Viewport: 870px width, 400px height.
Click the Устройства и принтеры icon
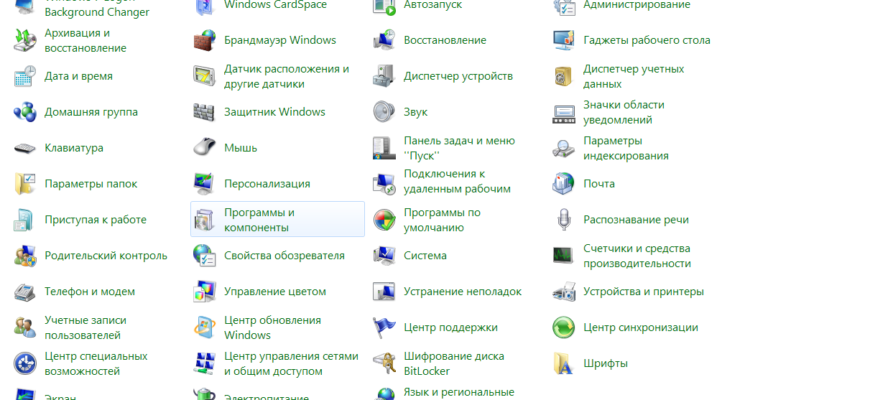pyautogui.click(x=564, y=291)
